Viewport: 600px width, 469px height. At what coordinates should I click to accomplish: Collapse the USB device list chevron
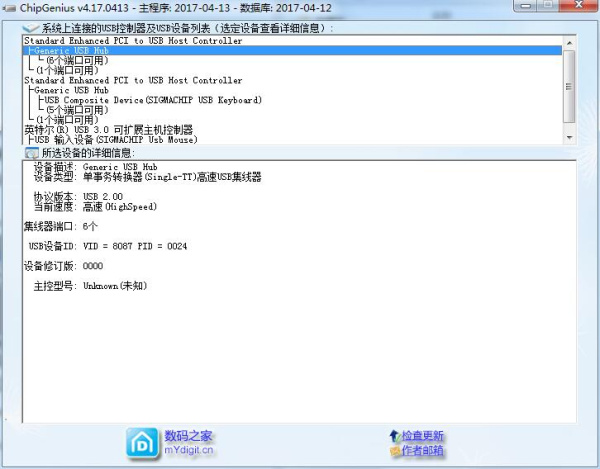(30, 27)
